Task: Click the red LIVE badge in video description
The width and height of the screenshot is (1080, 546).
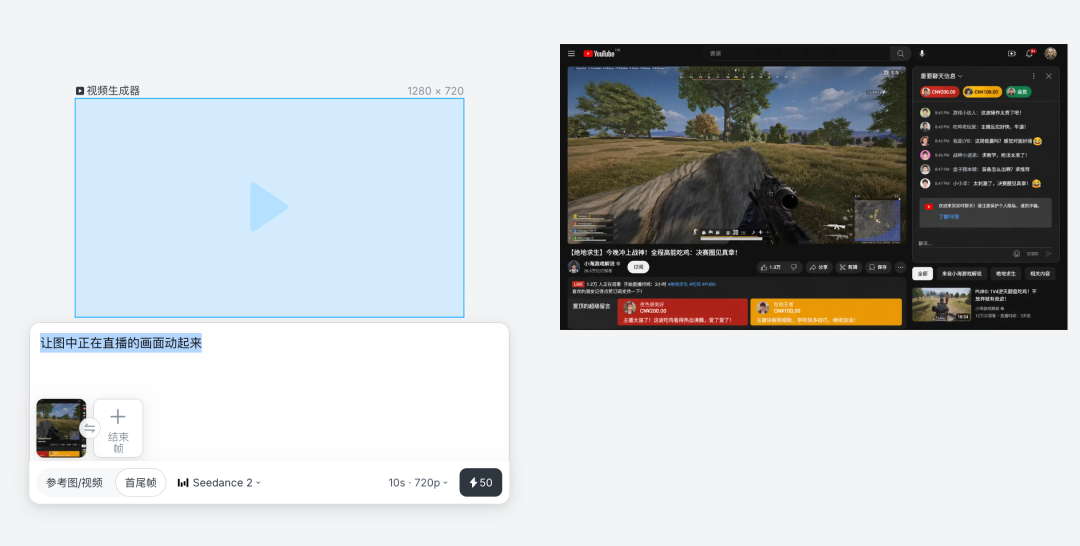Action: coord(578,284)
